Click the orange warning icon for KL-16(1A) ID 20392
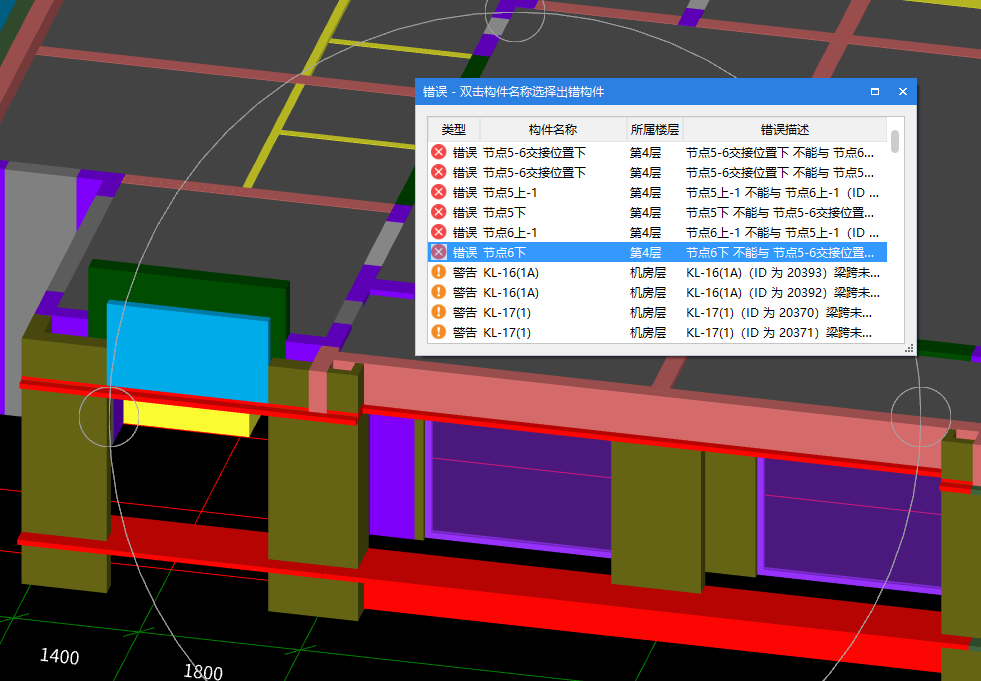The height and width of the screenshot is (681, 981). tap(439, 292)
